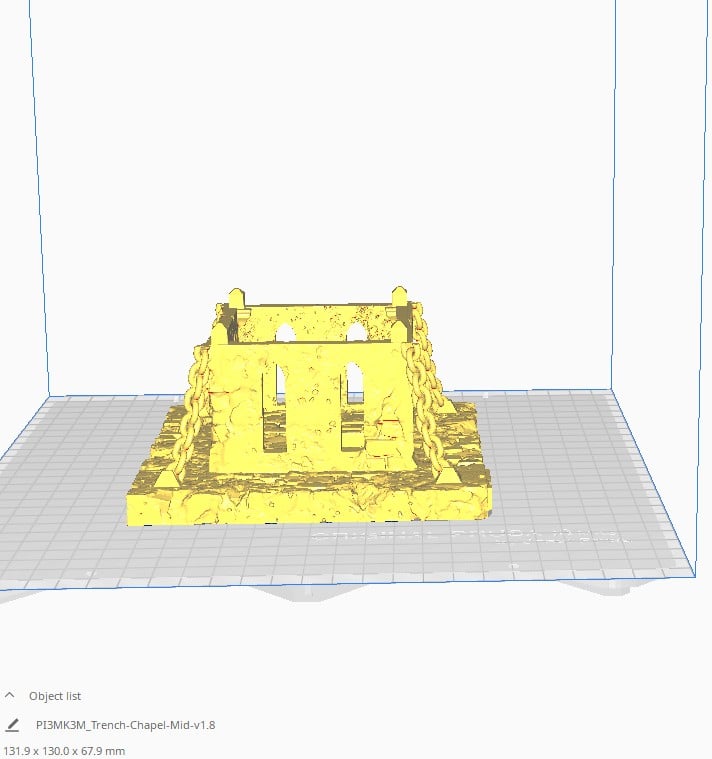Image resolution: width=712 pixels, height=759 pixels.
Task: Click the pencil edit icon beside PI3MK3M_Trench-Chapel-Mid-v1.8
Action: pos(12,725)
